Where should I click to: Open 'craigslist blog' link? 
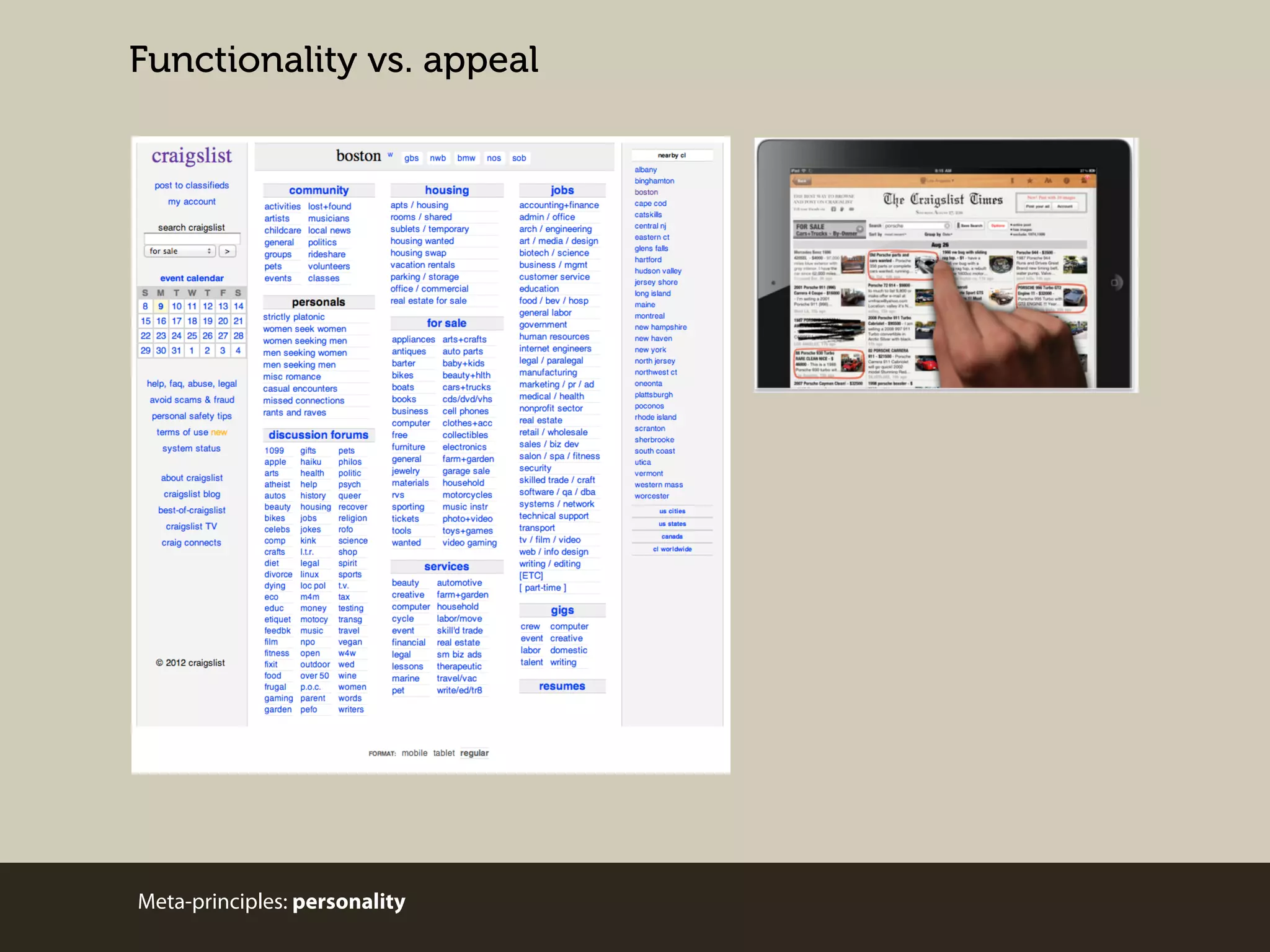click(x=192, y=494)
